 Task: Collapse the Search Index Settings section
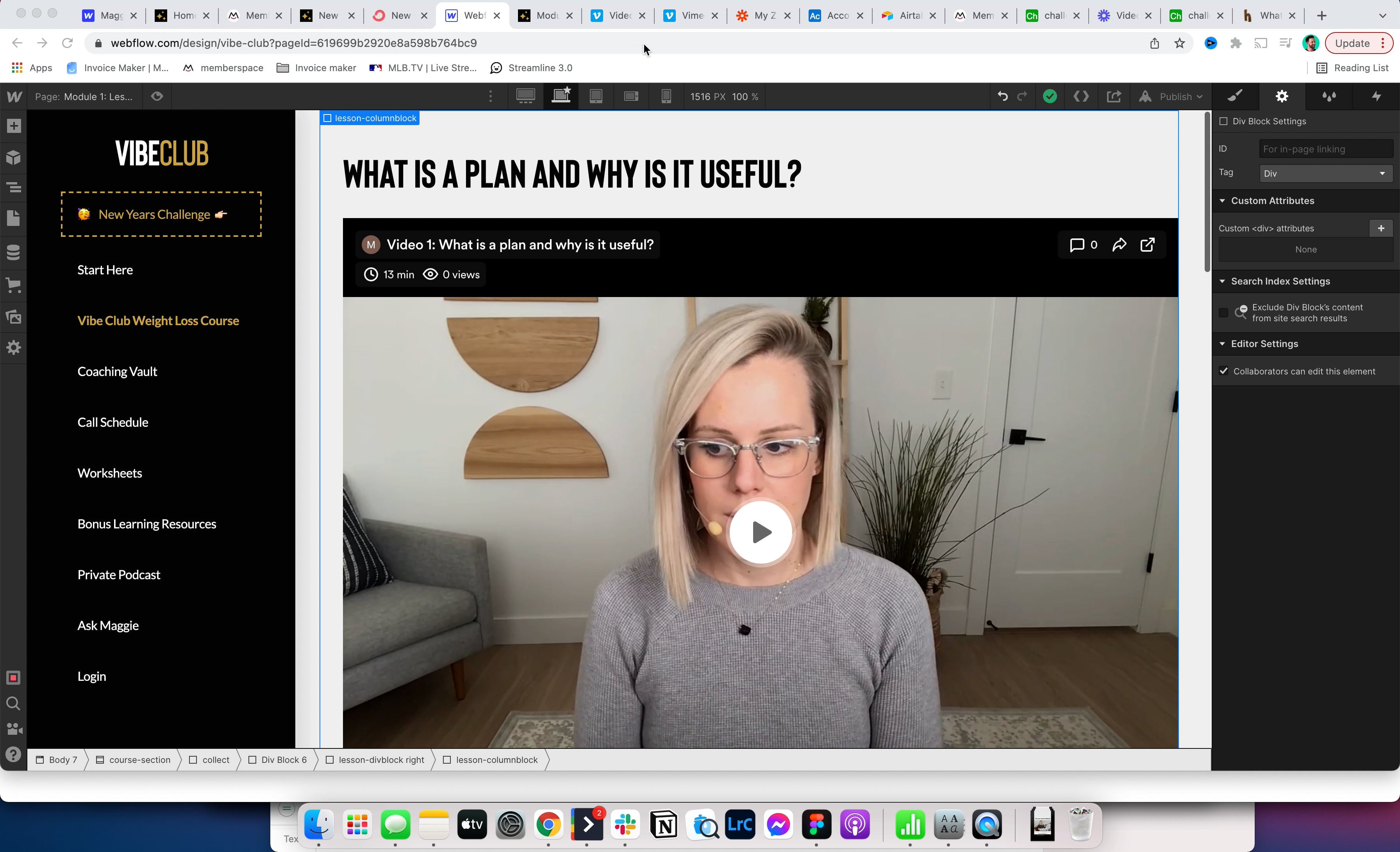point(1223,281)
